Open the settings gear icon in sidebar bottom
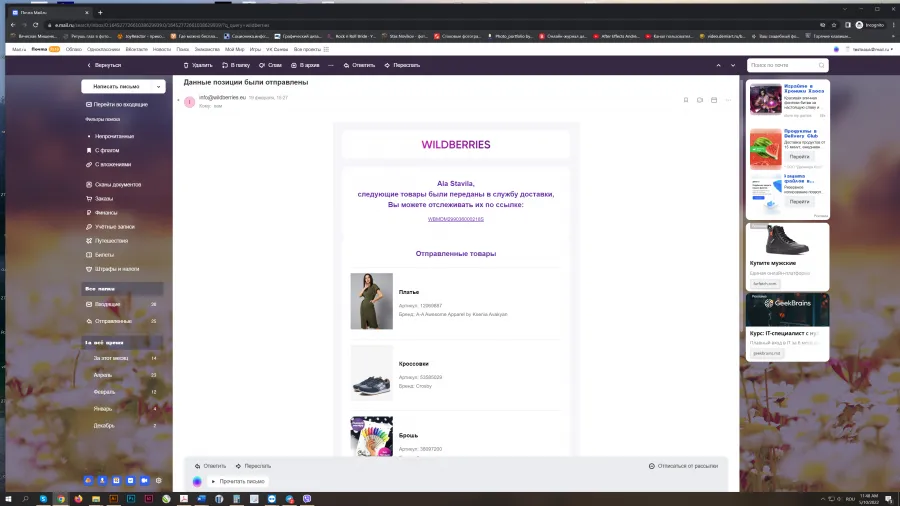This screenshot has height=506, width=900. click(x=159, y=481)
